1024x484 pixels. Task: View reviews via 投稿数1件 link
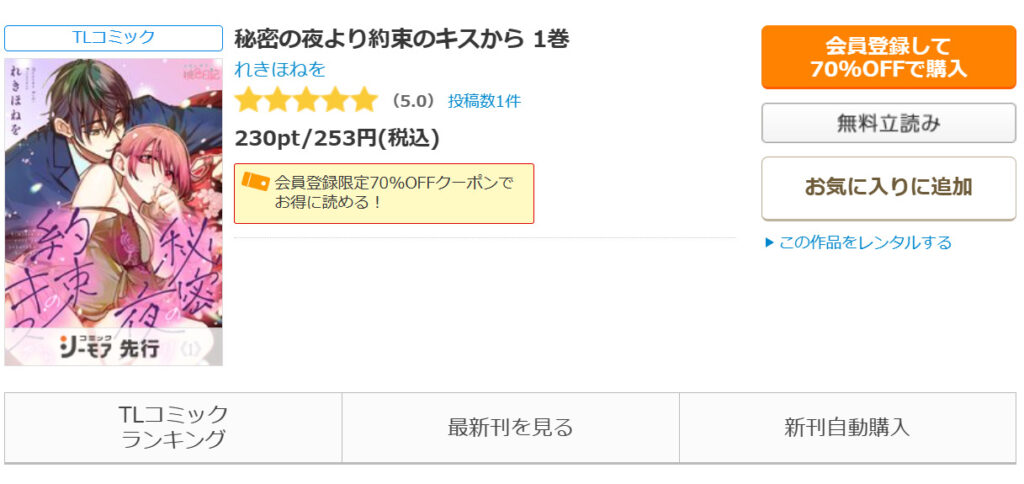point(485,101)
